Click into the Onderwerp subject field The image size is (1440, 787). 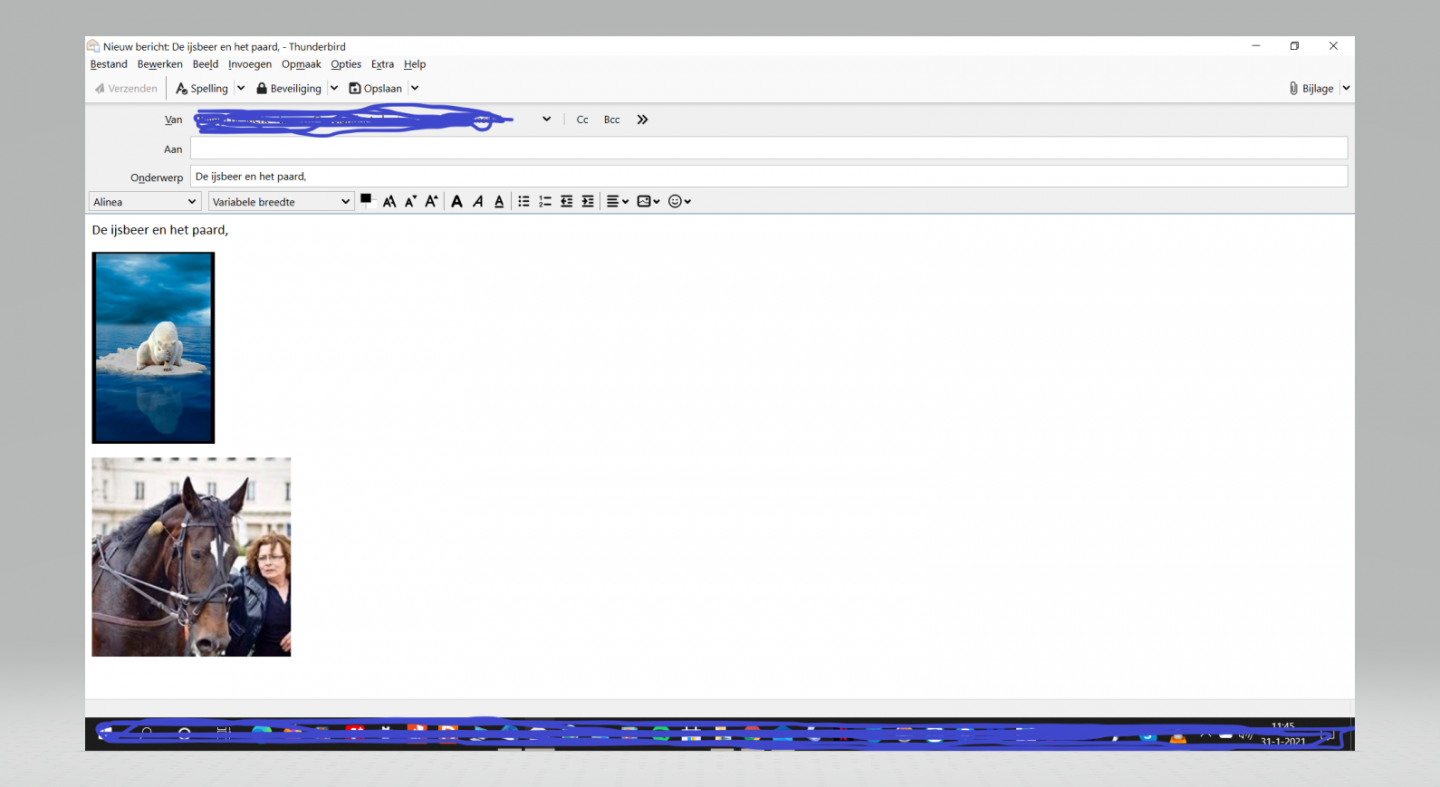(768, 176)
